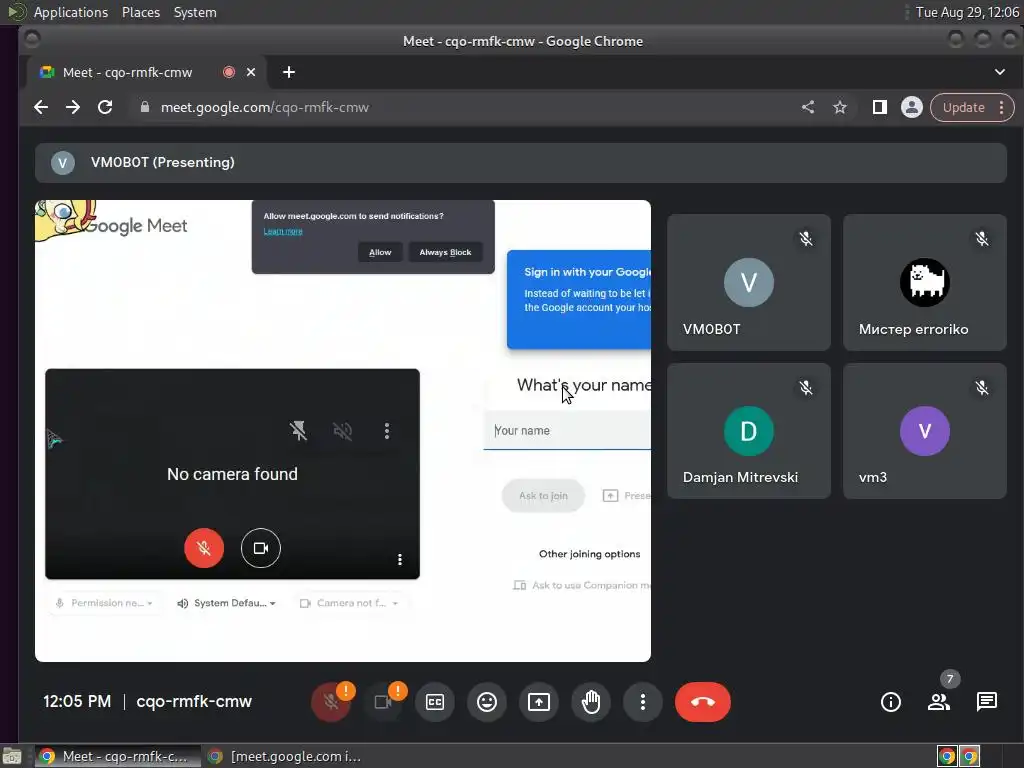Screen dimensions: 1024x768
Task: Open the System menu
Action: [195, 12]
